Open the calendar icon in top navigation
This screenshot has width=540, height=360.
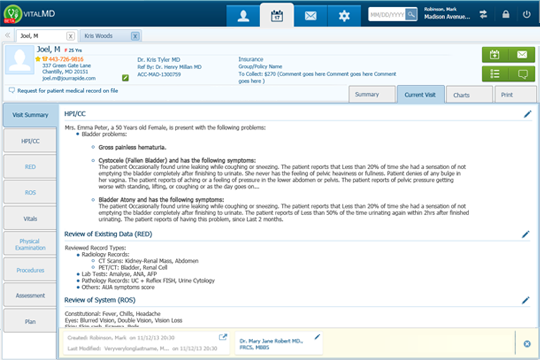coord(277,16)
